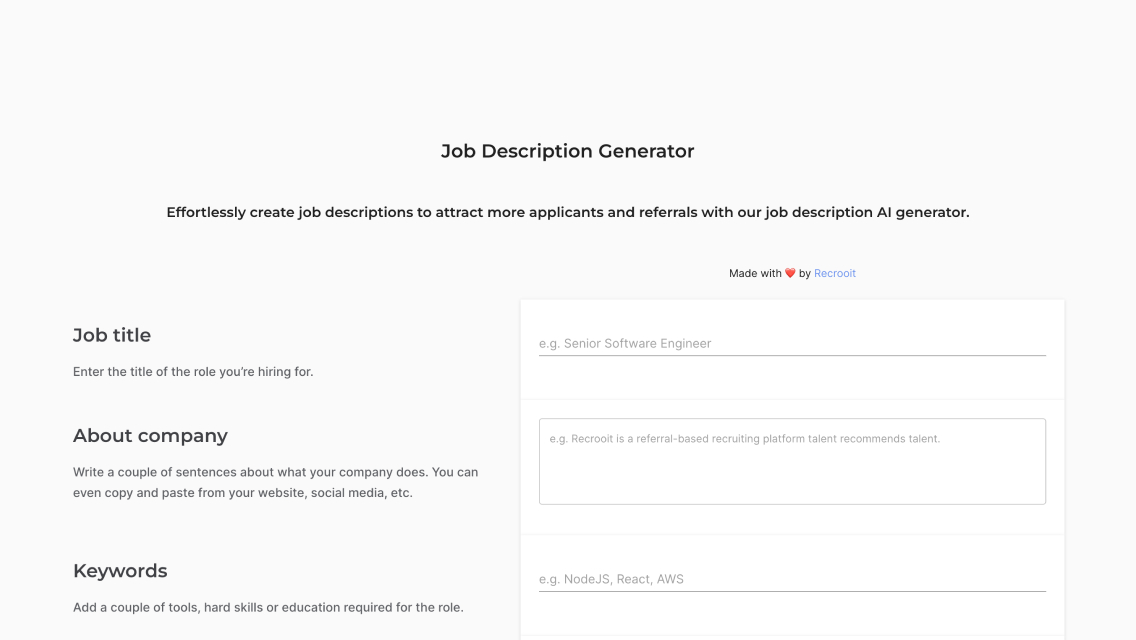Click the Keywords section heading

[x=120, y=570]
